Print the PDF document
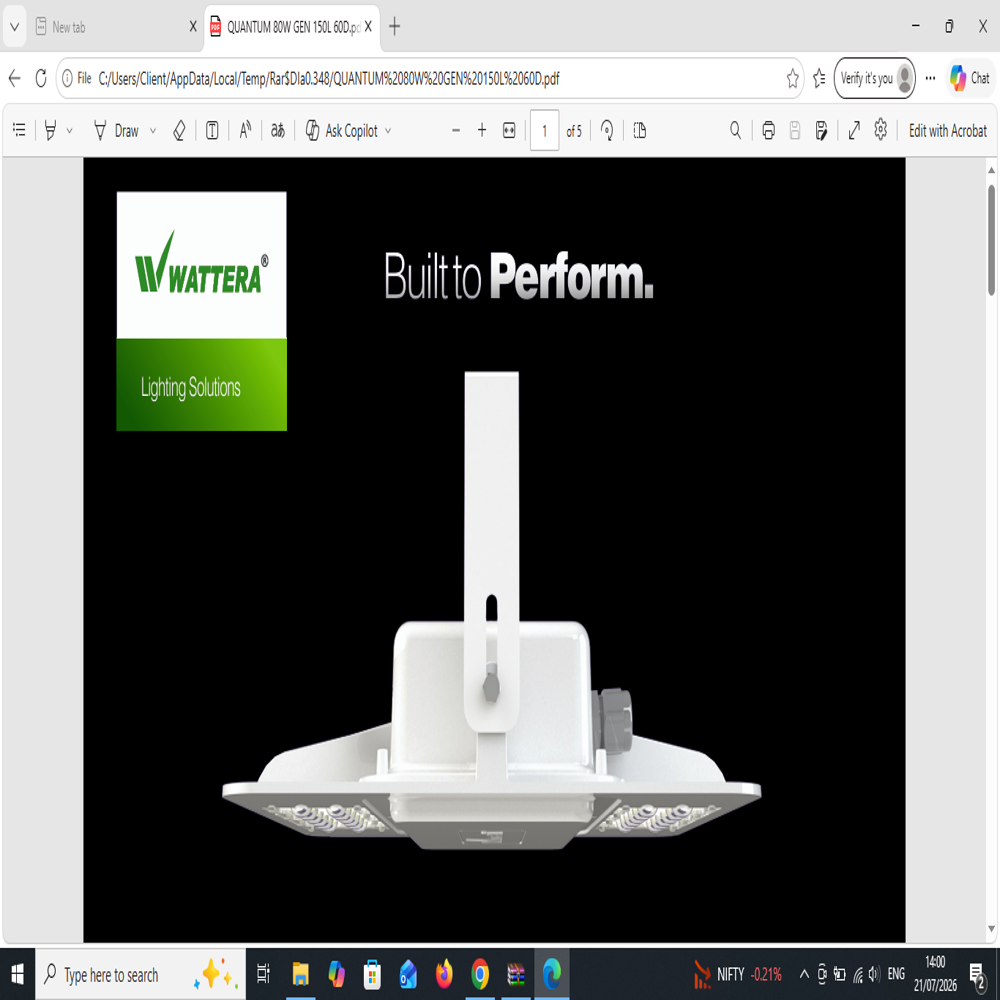1000x1000 pixels. [768, 131]
